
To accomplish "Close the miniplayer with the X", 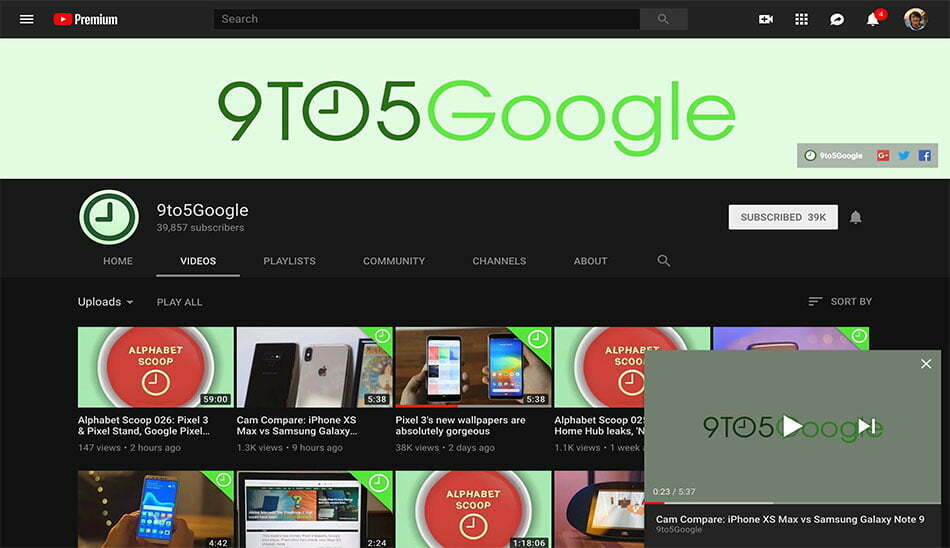I will [x=926, y=364].
